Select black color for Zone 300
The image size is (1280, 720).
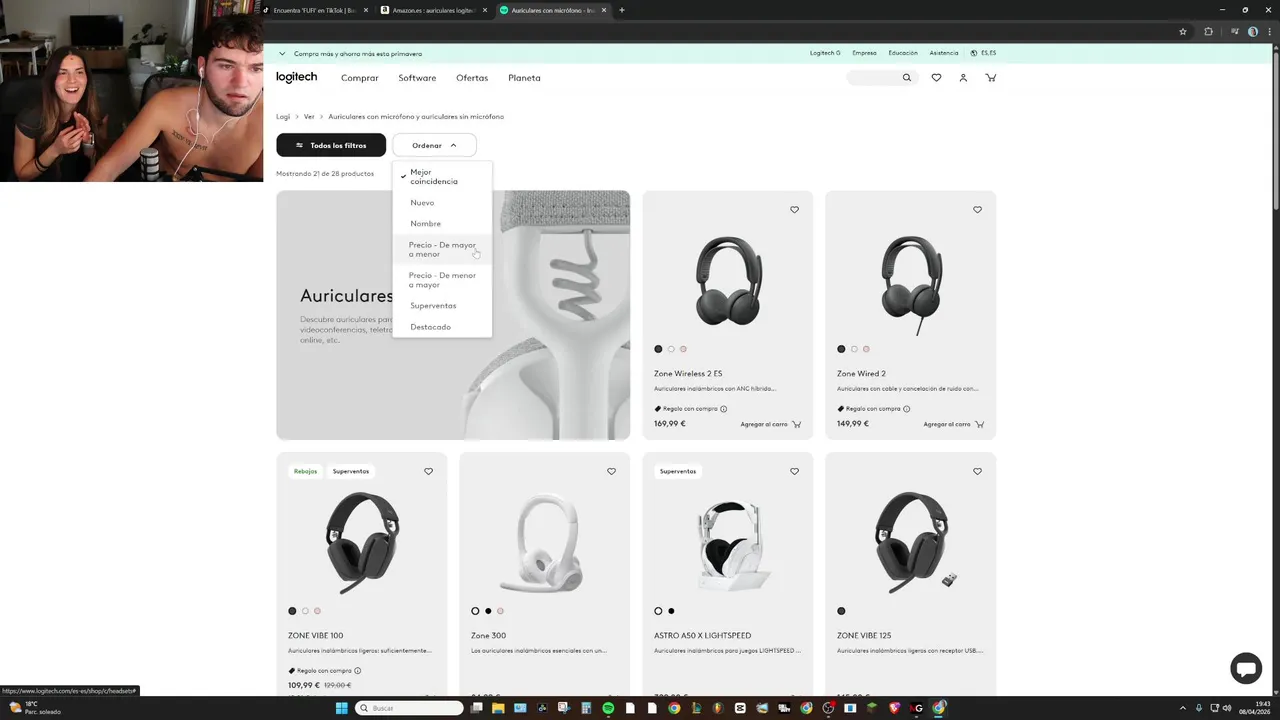(488, 611)
